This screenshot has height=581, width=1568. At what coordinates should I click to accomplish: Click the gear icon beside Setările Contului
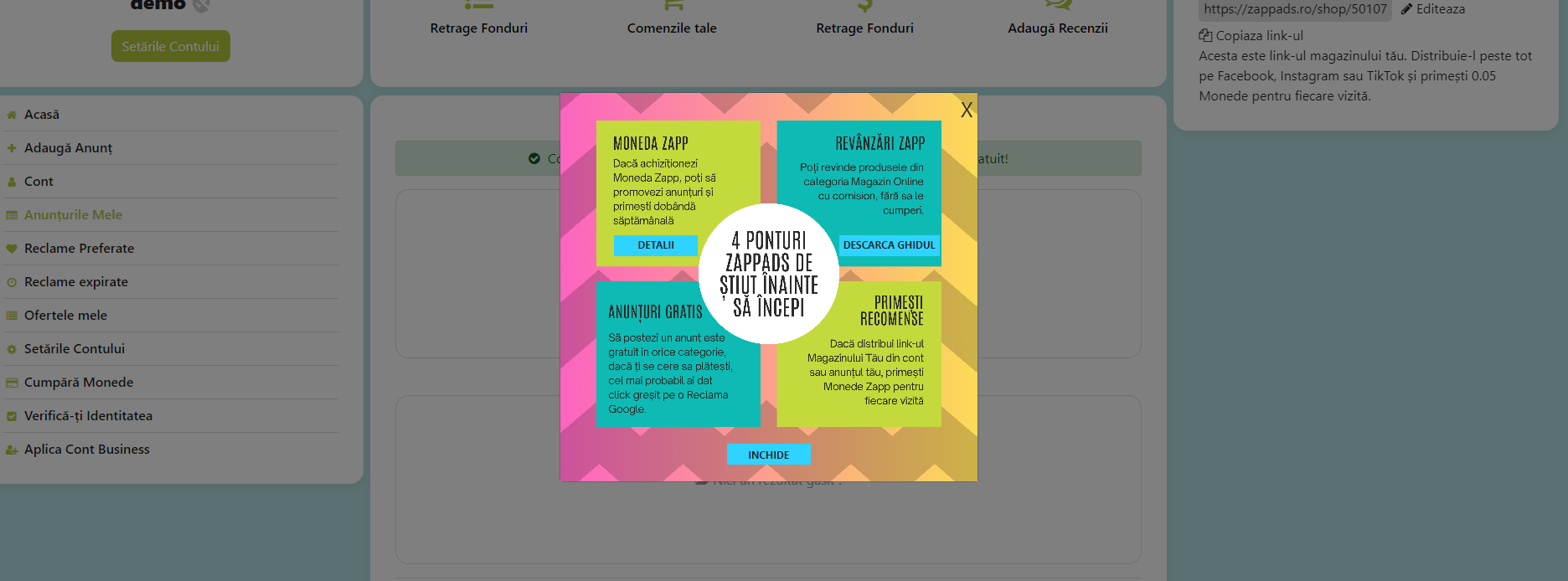[x=12, y=349]
